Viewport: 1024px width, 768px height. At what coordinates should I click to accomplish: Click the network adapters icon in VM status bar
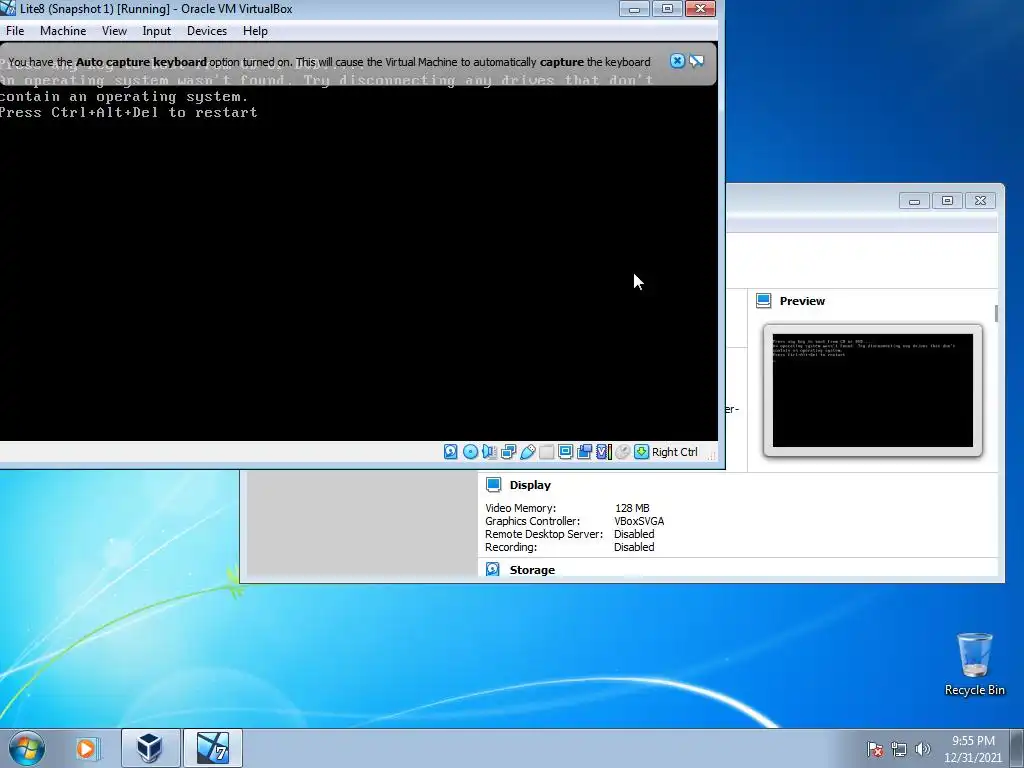[x=509, y=452]
